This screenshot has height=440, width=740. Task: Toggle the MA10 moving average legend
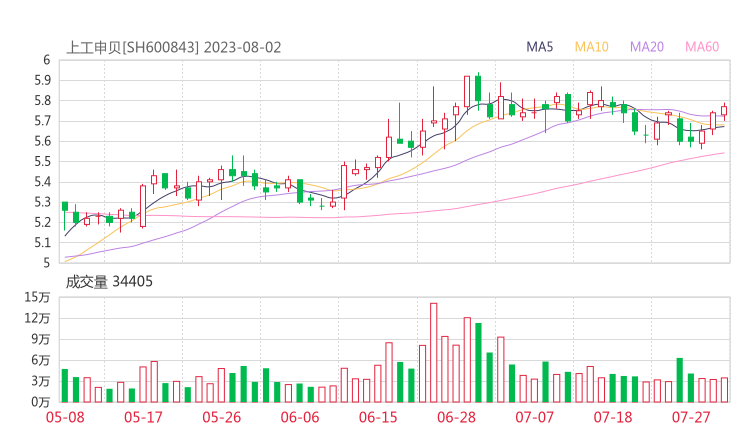point(591,47)
